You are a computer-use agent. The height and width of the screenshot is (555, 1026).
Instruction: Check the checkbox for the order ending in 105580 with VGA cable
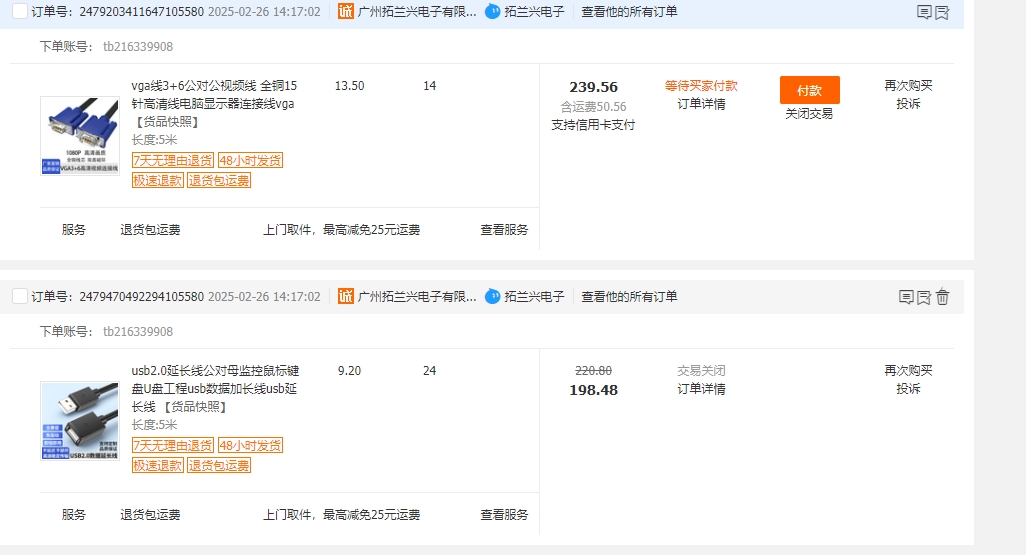[20, 12]
